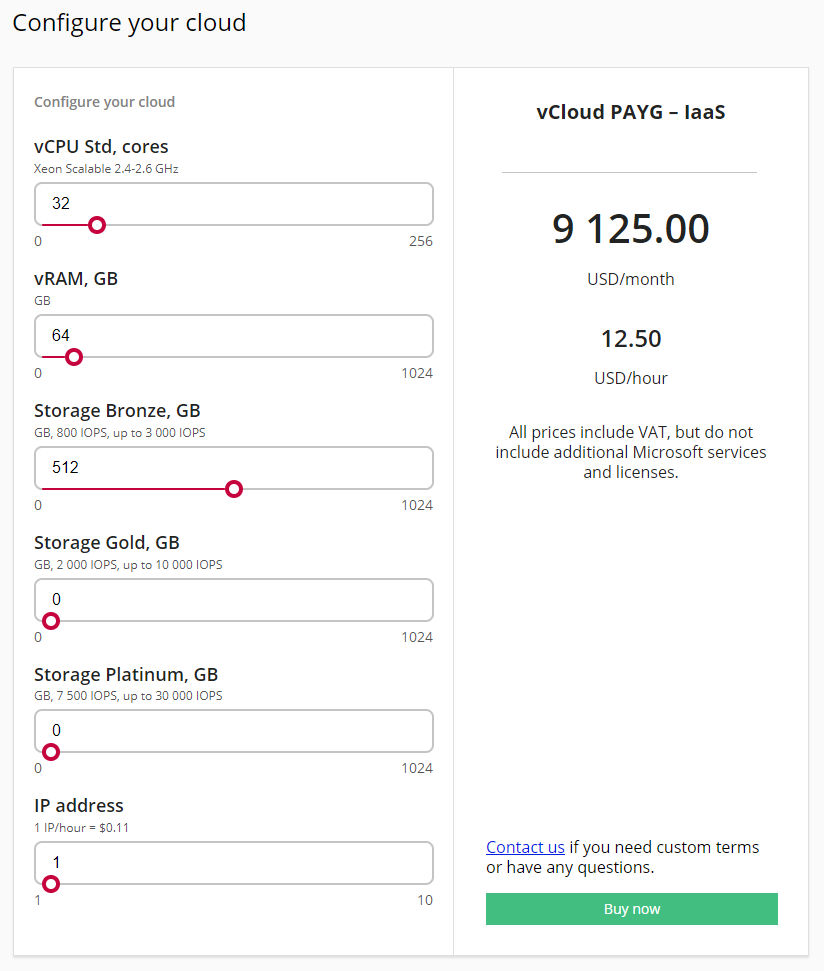
Task: Click the Storage Bronze slider handle
Action: coord(233,489)
